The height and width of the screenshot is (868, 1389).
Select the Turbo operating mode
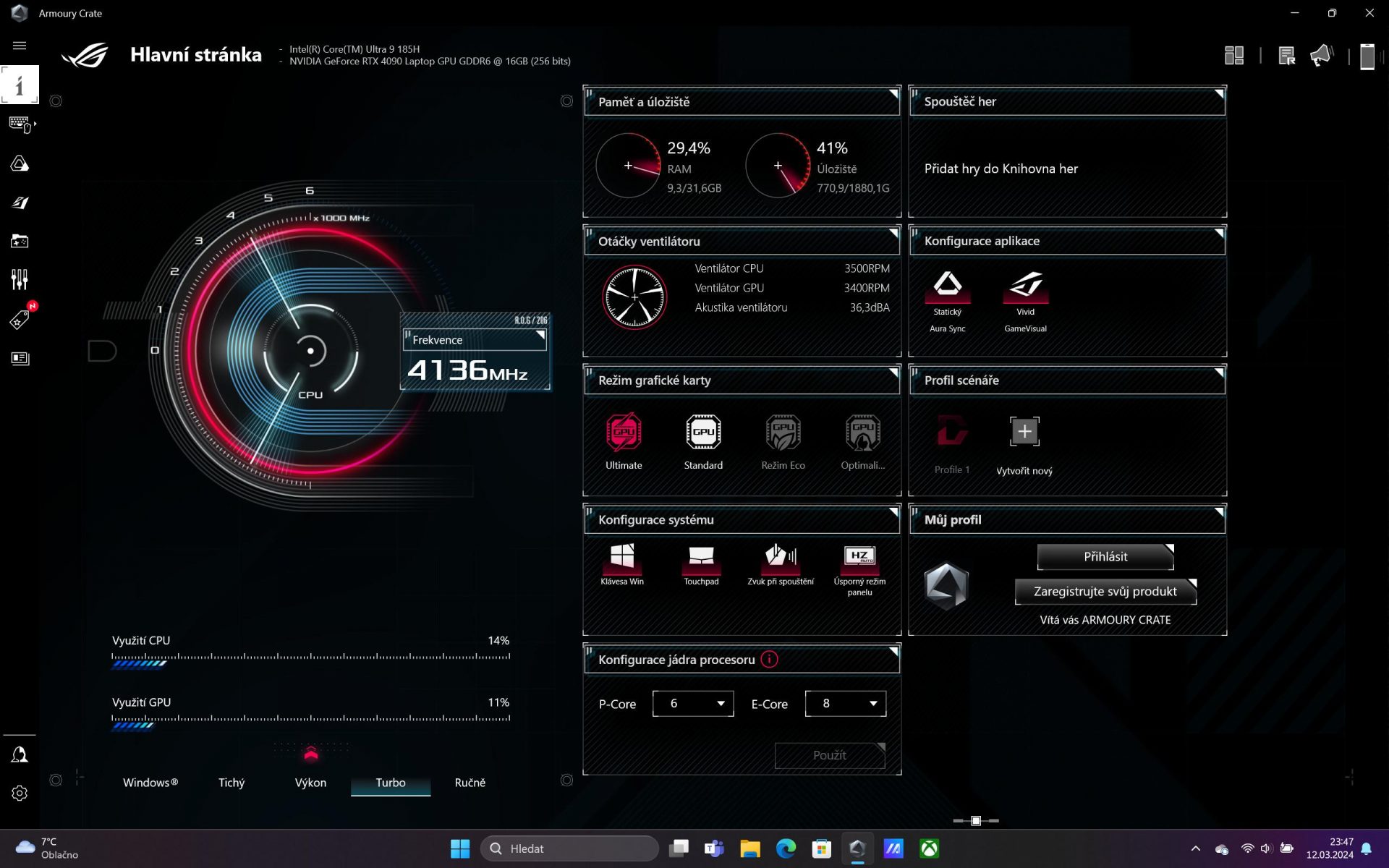click(391, 783)
